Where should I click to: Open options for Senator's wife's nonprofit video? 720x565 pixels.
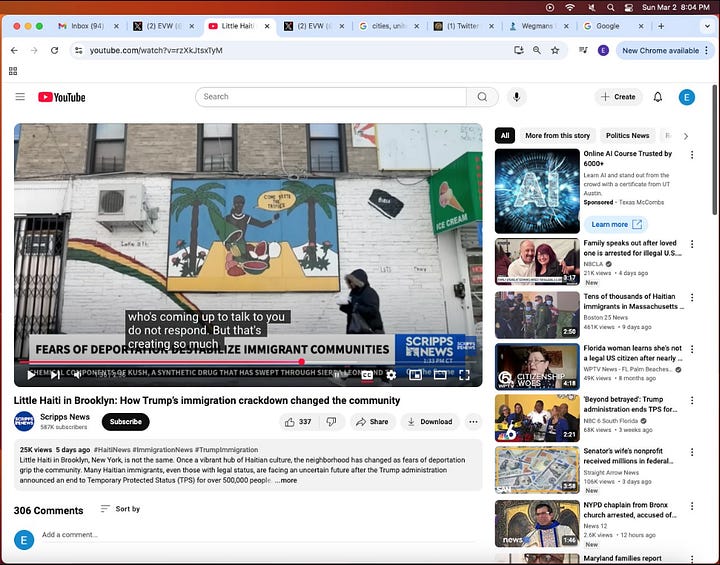point(692,452)
